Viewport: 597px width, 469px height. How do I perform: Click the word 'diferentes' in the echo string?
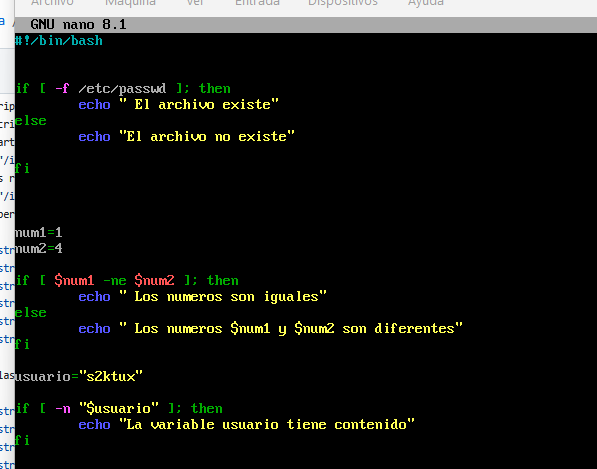pos(414,329)
